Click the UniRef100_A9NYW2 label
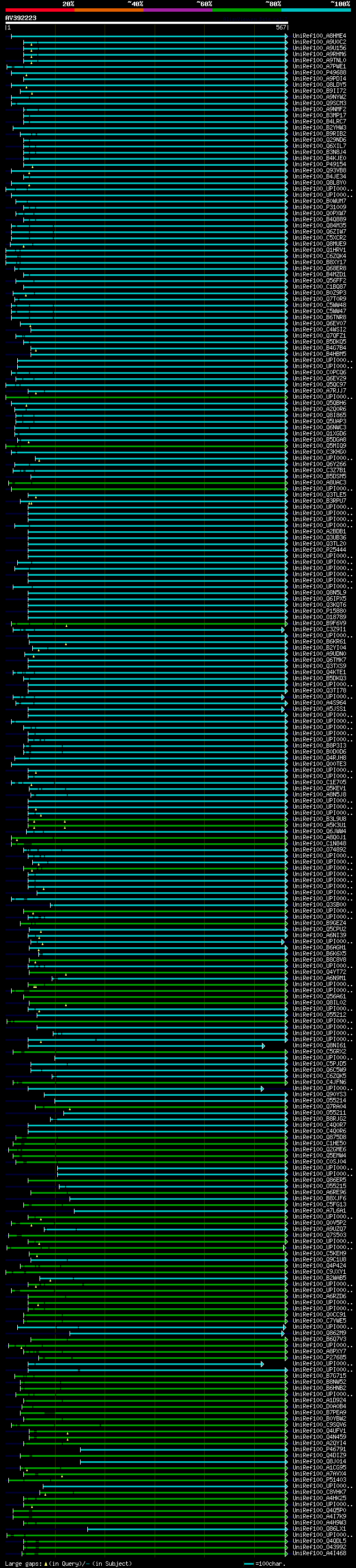The width and height of the screenshot is (356, 1568). 319,97
